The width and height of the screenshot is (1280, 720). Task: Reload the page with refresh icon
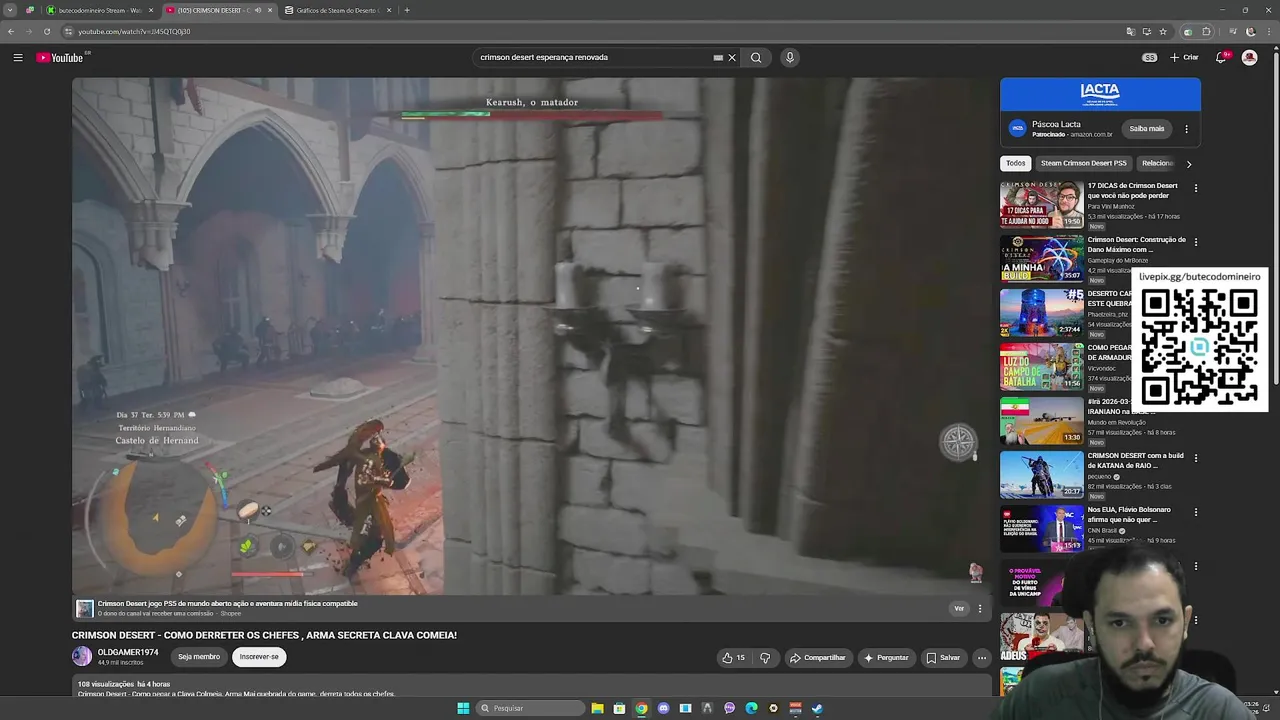pos(47,31)
